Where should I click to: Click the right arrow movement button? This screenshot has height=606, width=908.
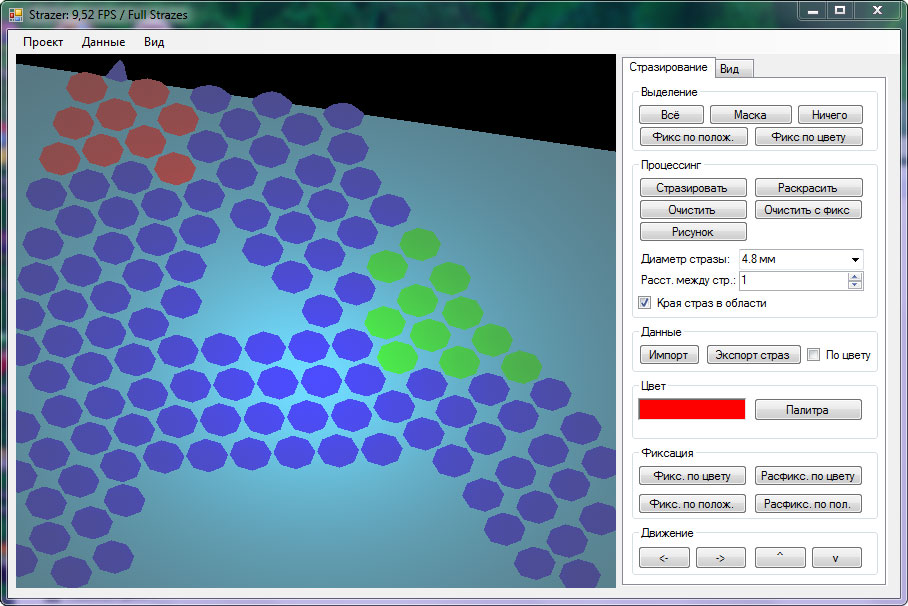pyautogui.click(x=721, y=558)
